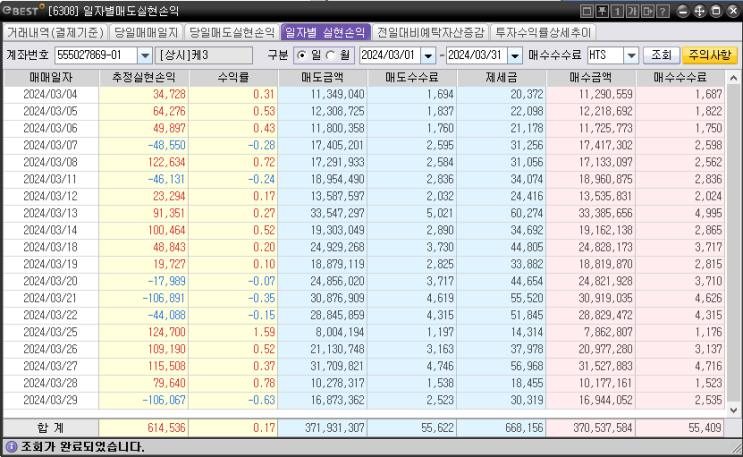The width and height of the screenshot is (743, 457).
Task: Select the row dated 2024/03/27
Action: click(x=364, y=366)
